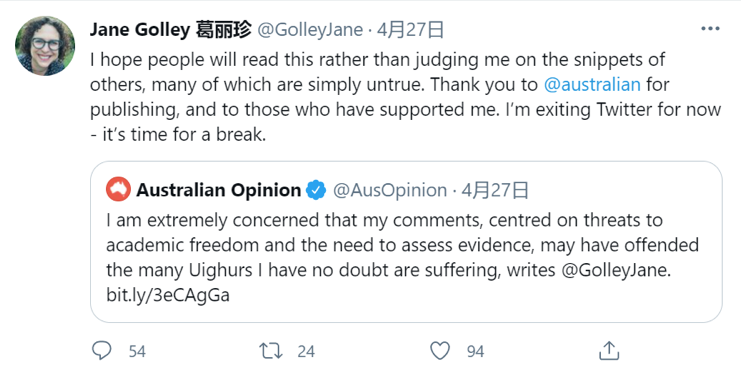Viewport: 741px width, 373px height.
Task: Retweet using the retweet arrows icon
Action: [x=271, y=351]
